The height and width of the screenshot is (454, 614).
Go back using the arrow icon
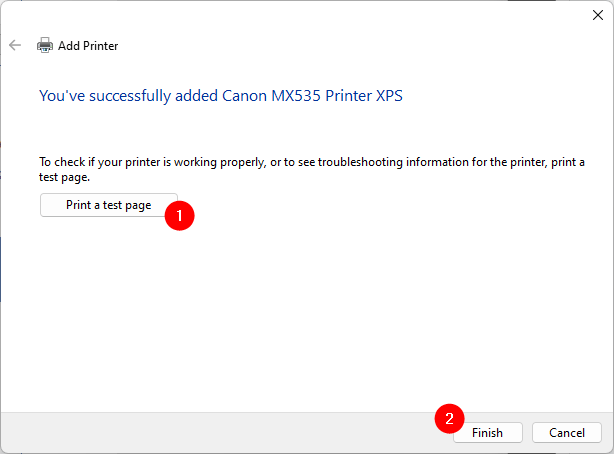pyautogui.click(x=15, y=45)
